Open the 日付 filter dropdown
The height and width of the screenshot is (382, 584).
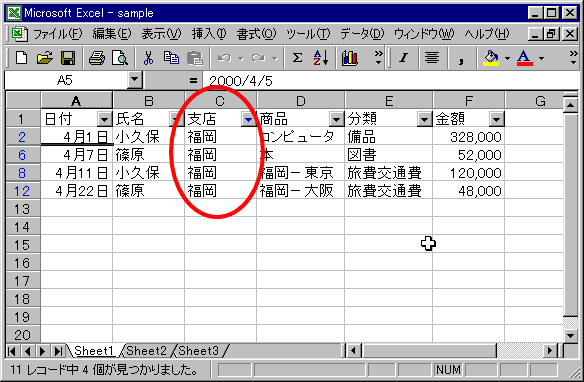click(x=104, y=119)
